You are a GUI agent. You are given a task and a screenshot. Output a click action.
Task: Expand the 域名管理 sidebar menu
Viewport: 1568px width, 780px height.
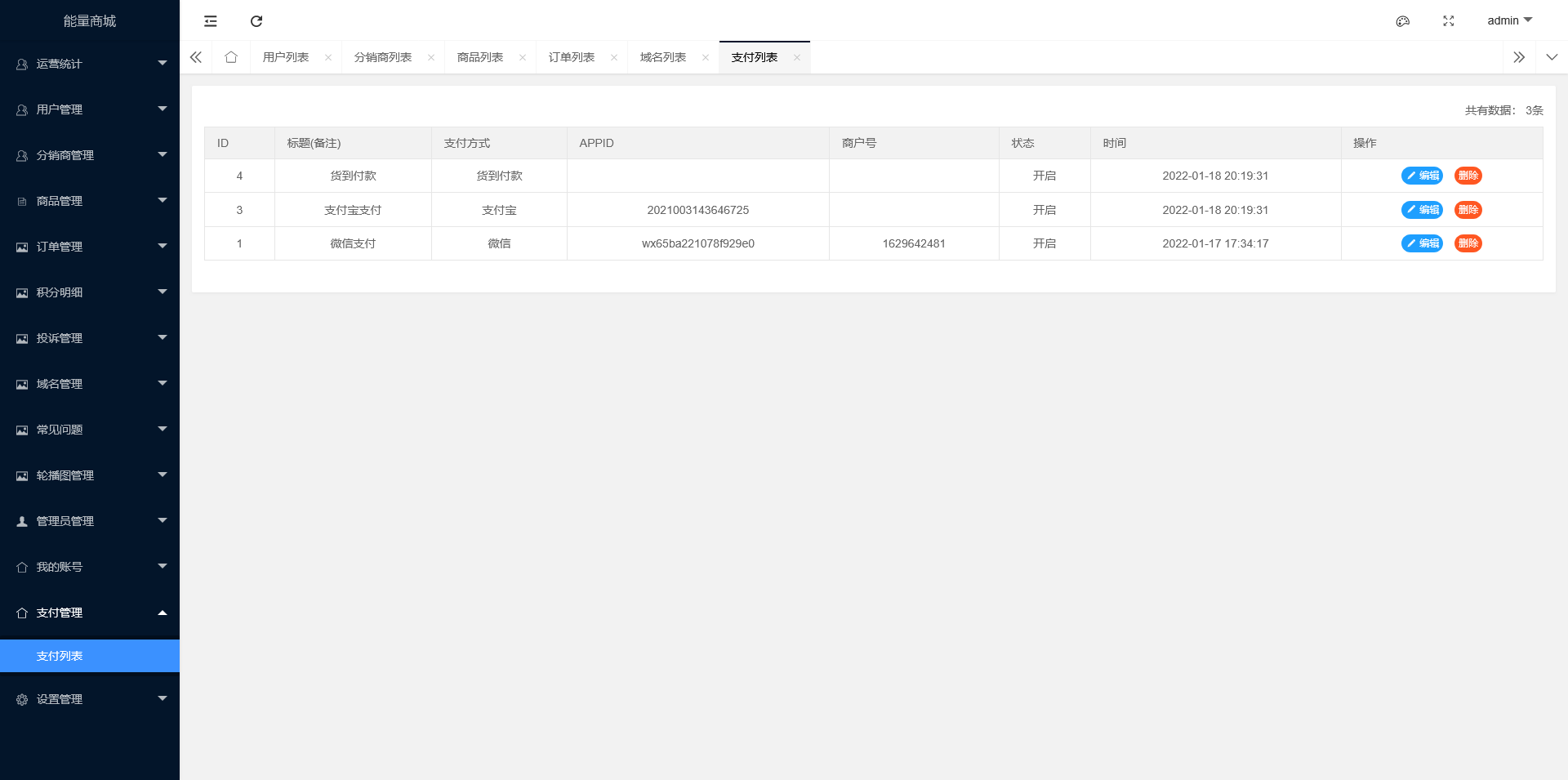click(x=90, y=384)
